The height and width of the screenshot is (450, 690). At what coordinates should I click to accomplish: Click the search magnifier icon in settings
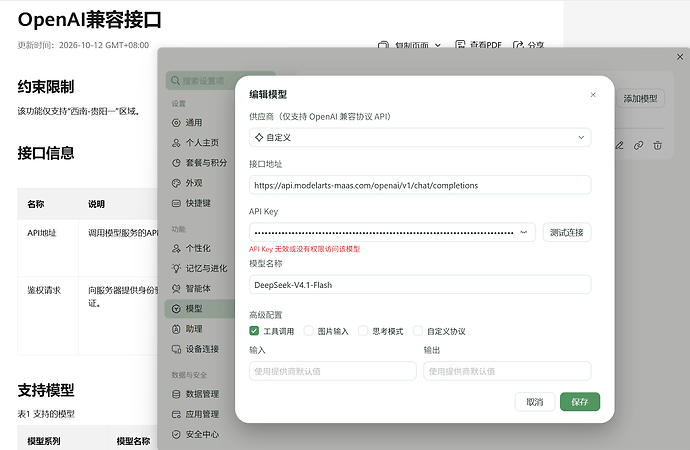[175, 80]
